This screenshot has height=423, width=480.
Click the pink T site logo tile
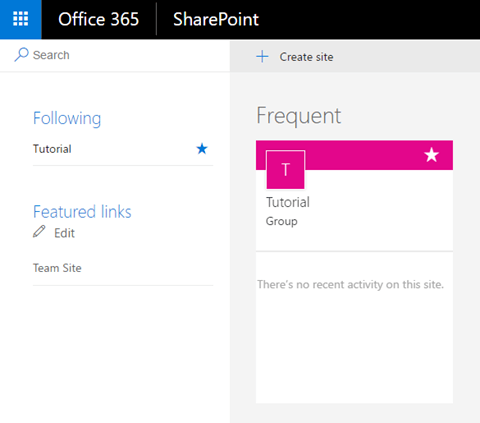285,170
